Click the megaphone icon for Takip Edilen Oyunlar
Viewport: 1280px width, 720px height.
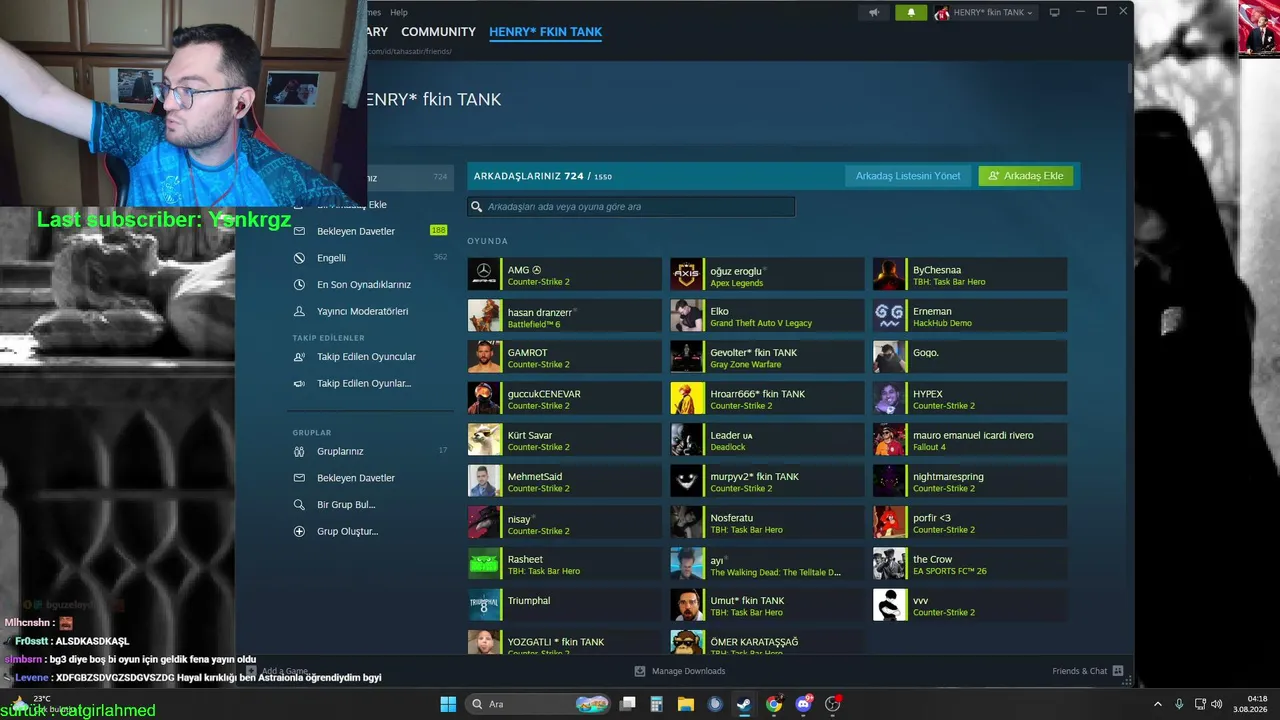(299, 383)
